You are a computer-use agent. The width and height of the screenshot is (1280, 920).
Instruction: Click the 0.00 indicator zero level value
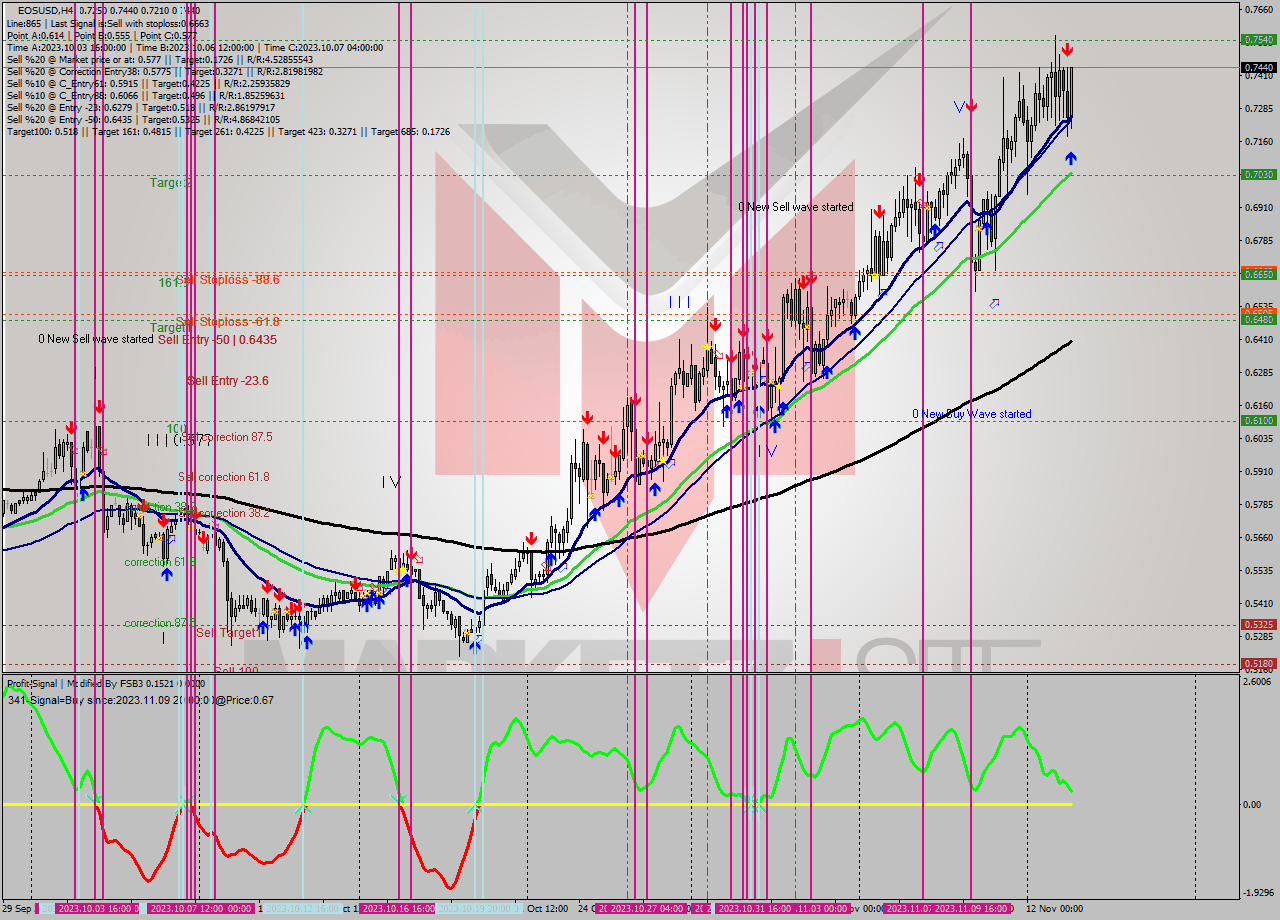(x=1252, y=804)
